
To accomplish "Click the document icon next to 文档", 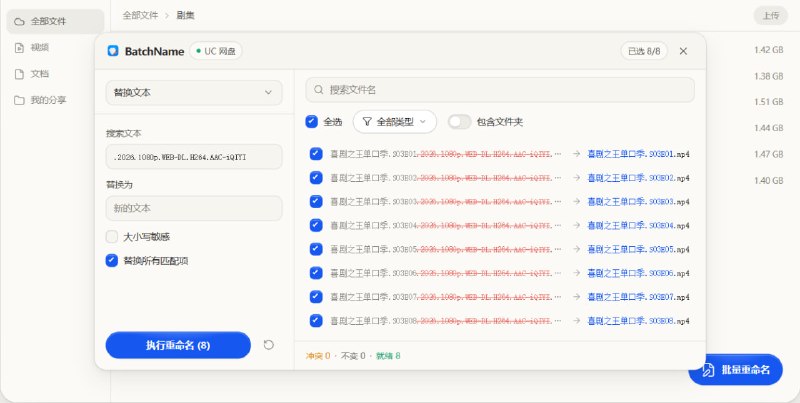I will click(x=19, y=74).
